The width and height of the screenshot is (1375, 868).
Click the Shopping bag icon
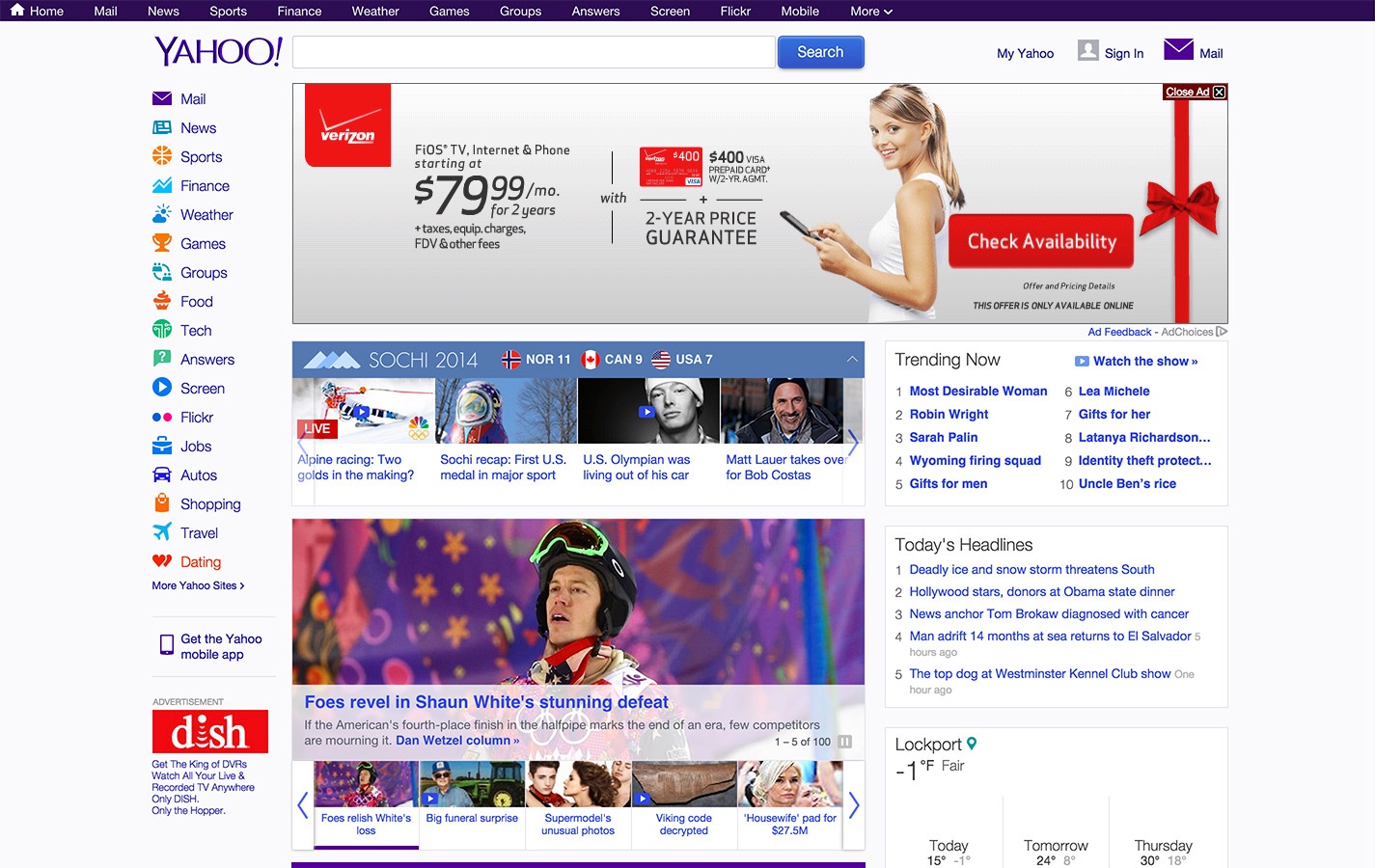click(162, 502)
